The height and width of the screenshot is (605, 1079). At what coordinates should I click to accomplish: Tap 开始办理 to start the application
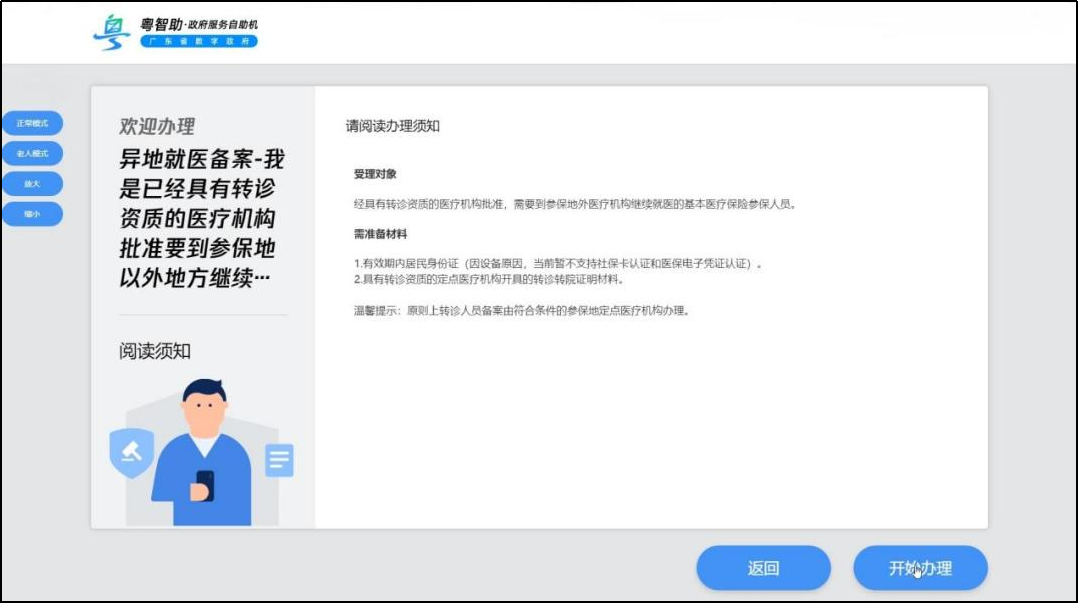coord(919,567)
